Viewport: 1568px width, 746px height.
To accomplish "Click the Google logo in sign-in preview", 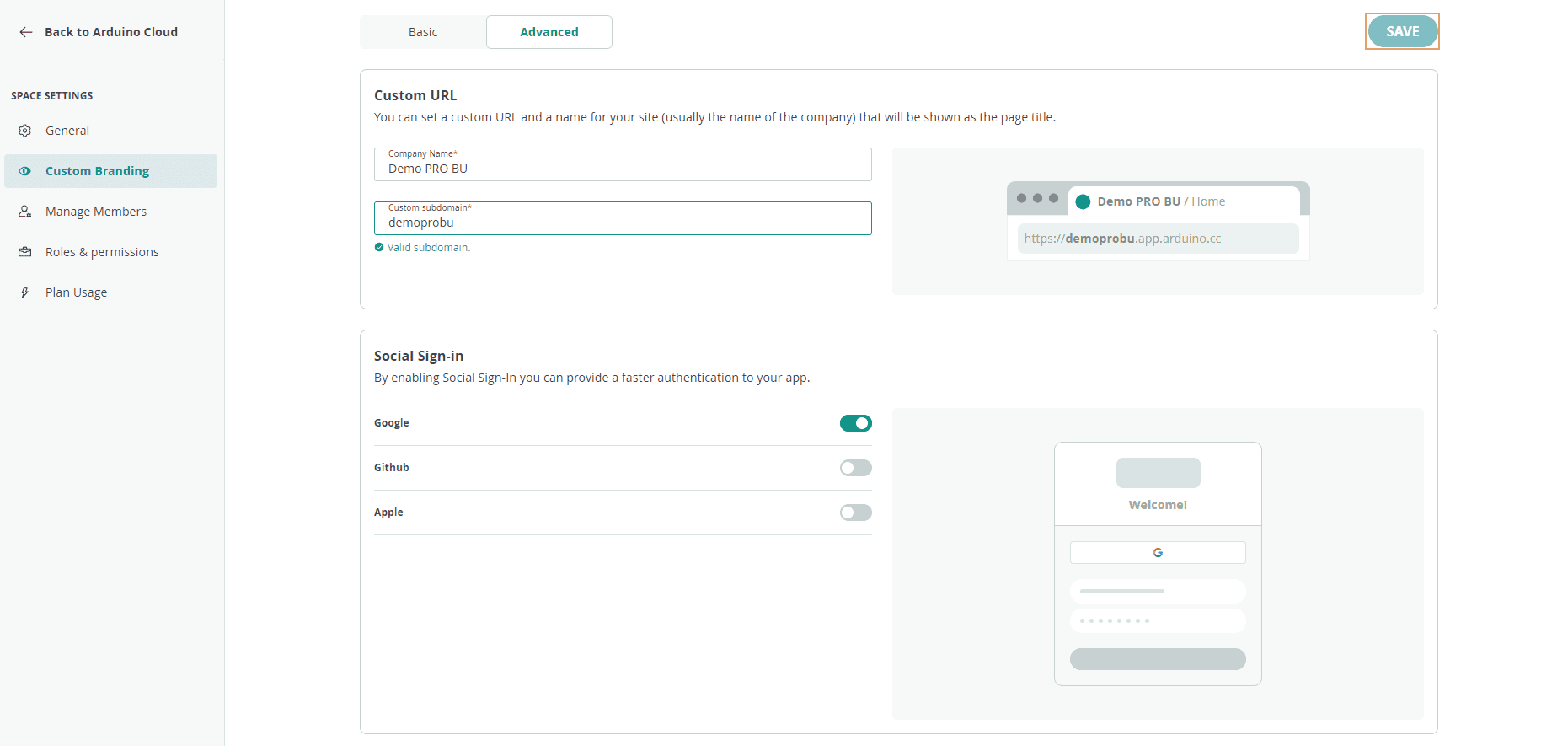I will [x=1158, y=553].
